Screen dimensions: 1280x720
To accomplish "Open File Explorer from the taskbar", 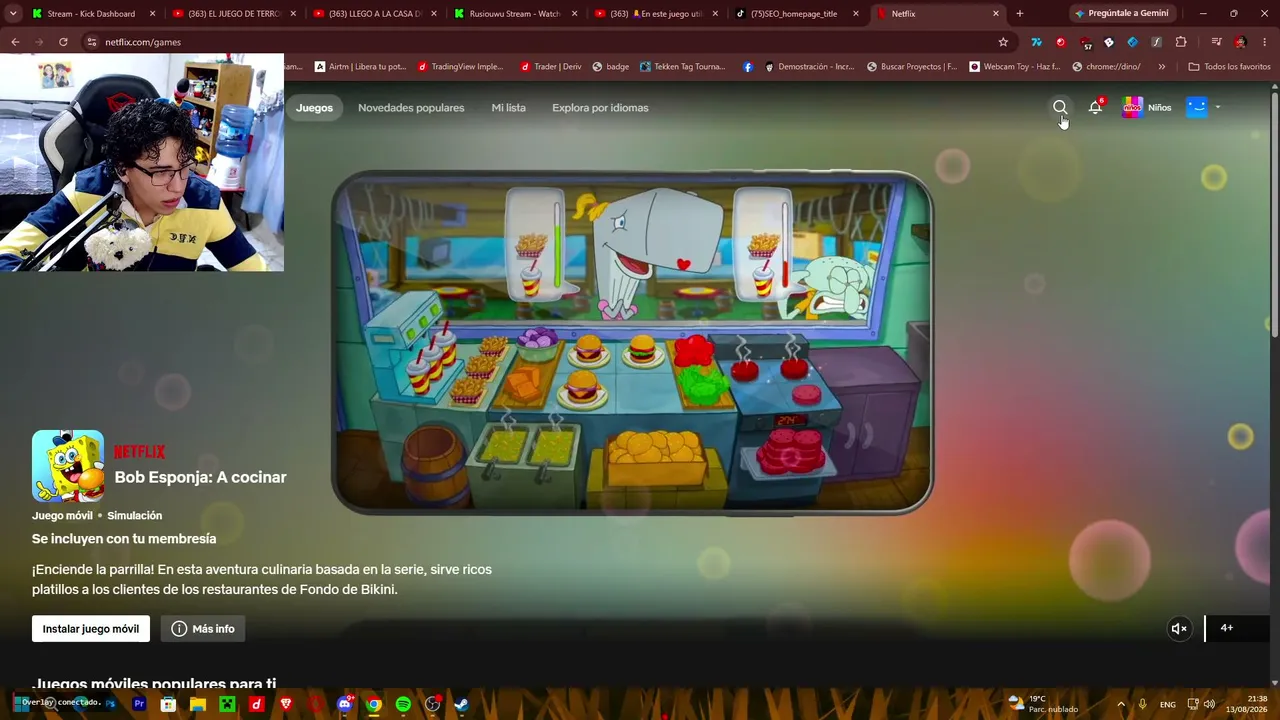I will 198,704.
